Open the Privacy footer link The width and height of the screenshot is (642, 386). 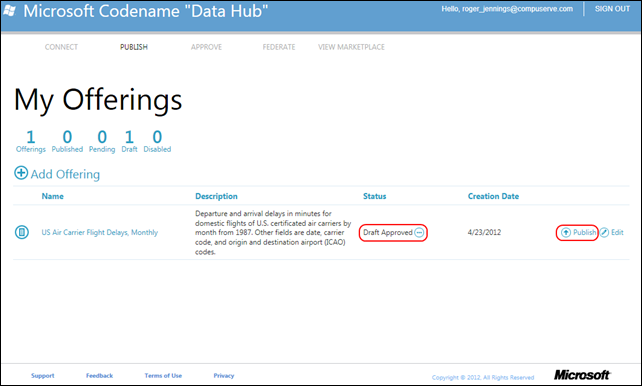click(x=224, y=376)
